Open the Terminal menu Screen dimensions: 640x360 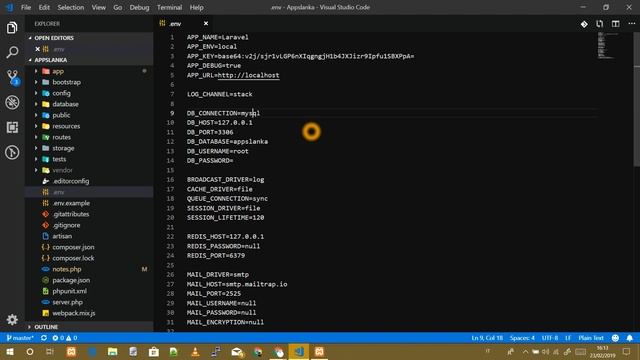[x=169, y=7]
